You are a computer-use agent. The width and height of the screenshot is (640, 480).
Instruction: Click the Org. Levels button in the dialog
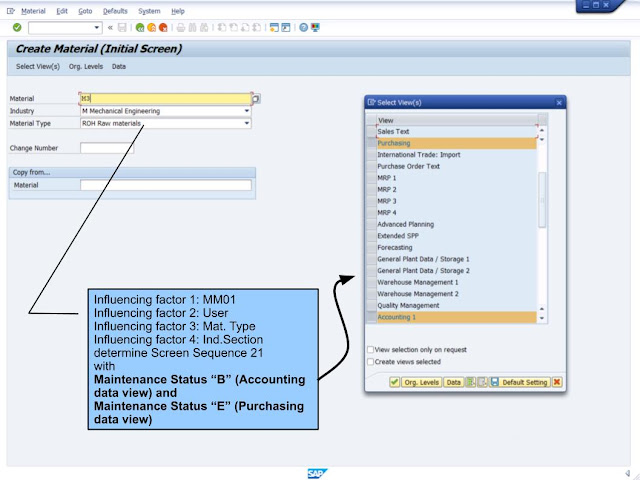pyautogui.click(x=421, y=382)
